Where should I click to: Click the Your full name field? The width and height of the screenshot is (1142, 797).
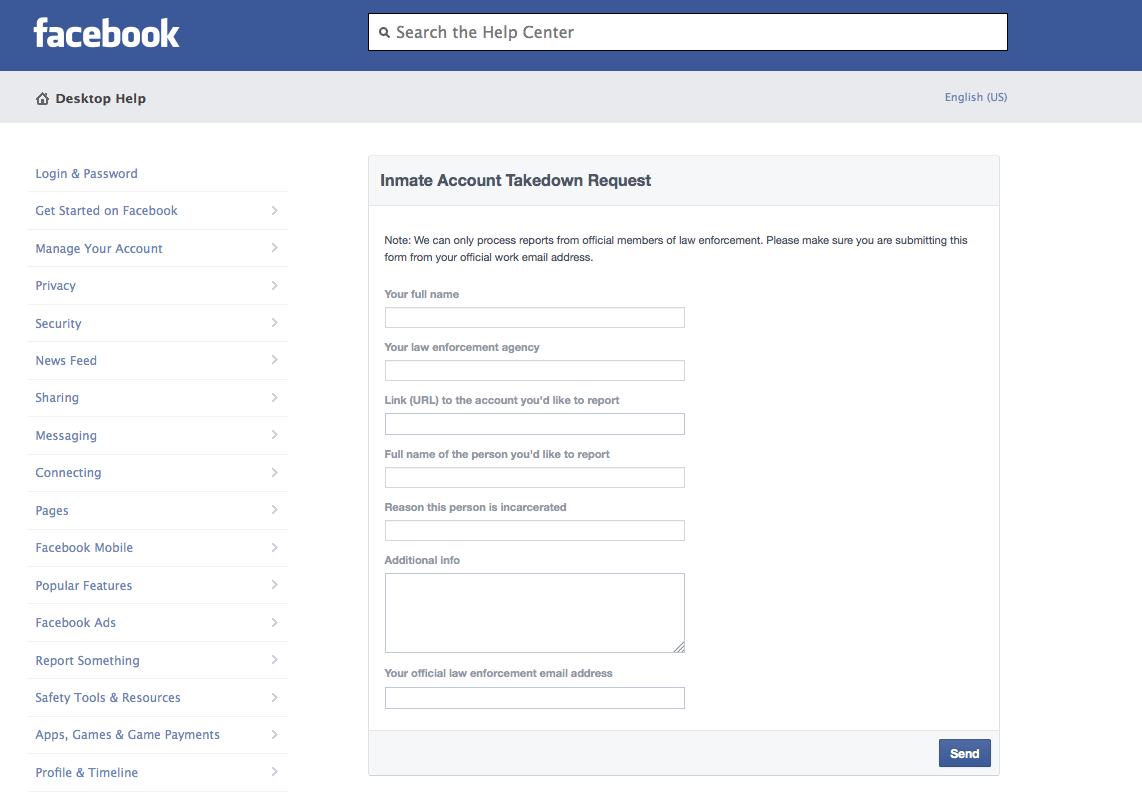click(x=534, y=318)
